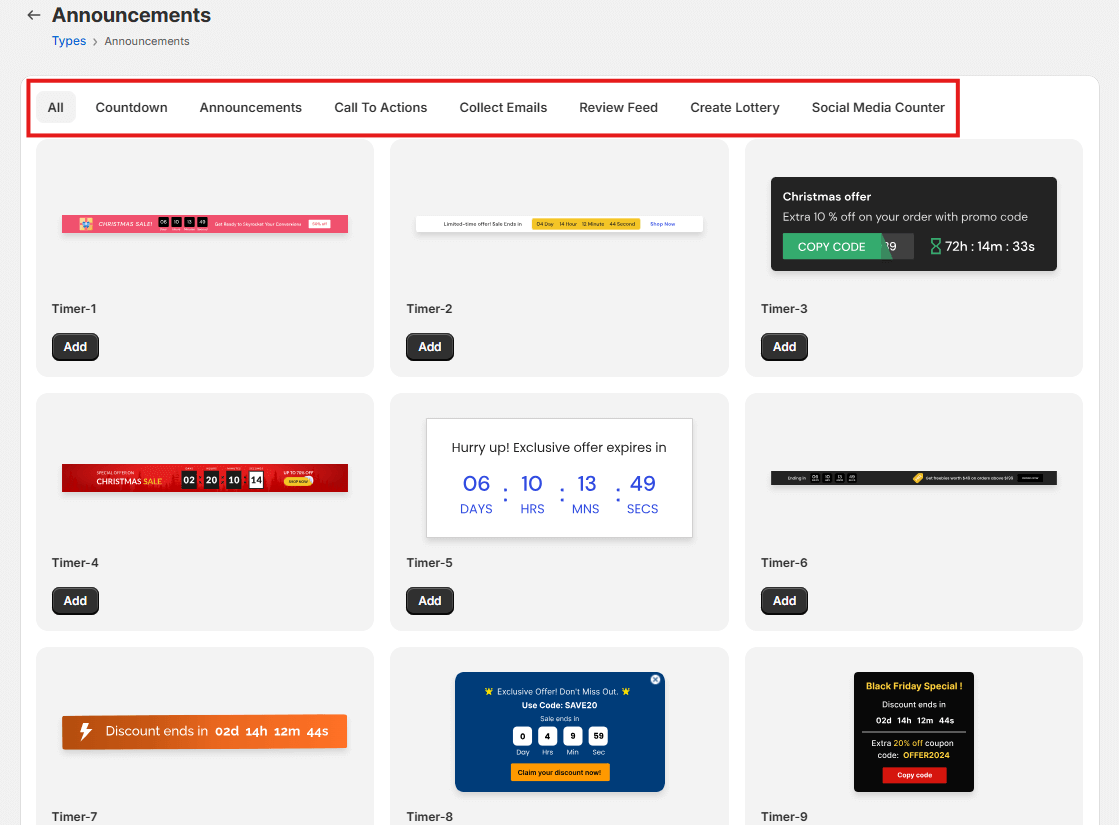Select the Create Lottery tab
The width and height of the screenshot is (1119, 825).
735,107
